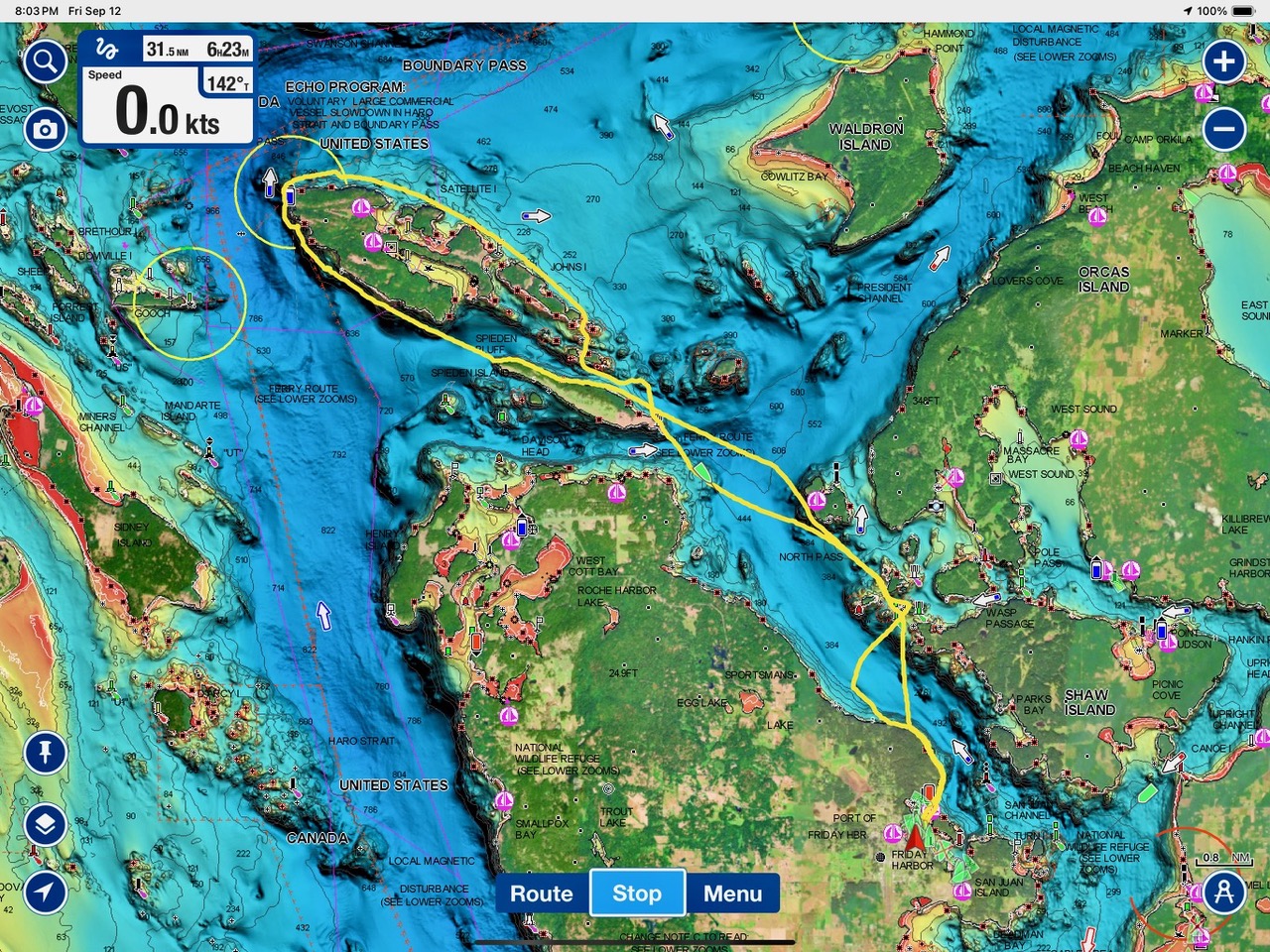Zoom out with the minus button
Image resolution: width=1270 pixels, height=952 pixels.
pos(1224,129)
